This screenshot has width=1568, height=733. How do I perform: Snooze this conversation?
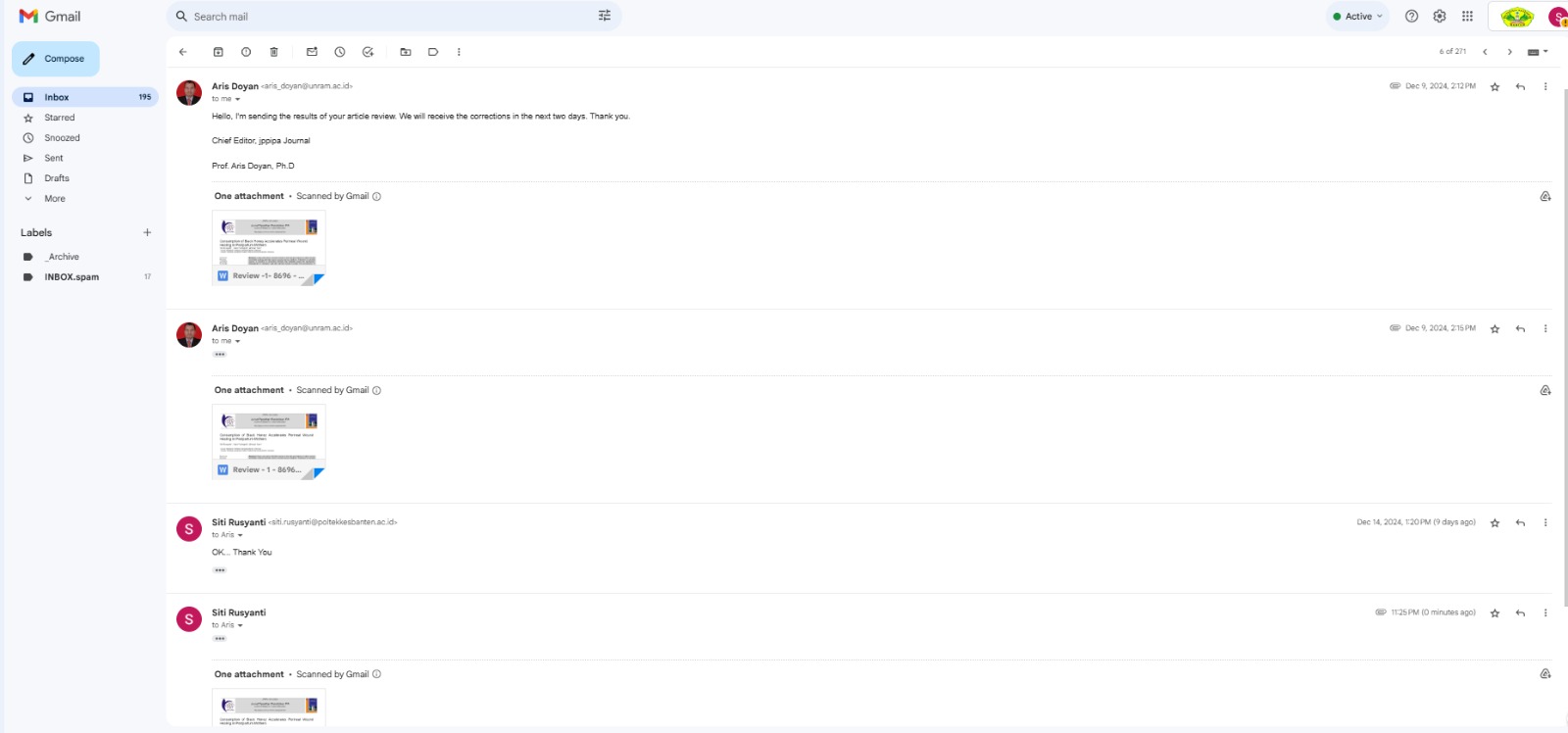[339, 52]
